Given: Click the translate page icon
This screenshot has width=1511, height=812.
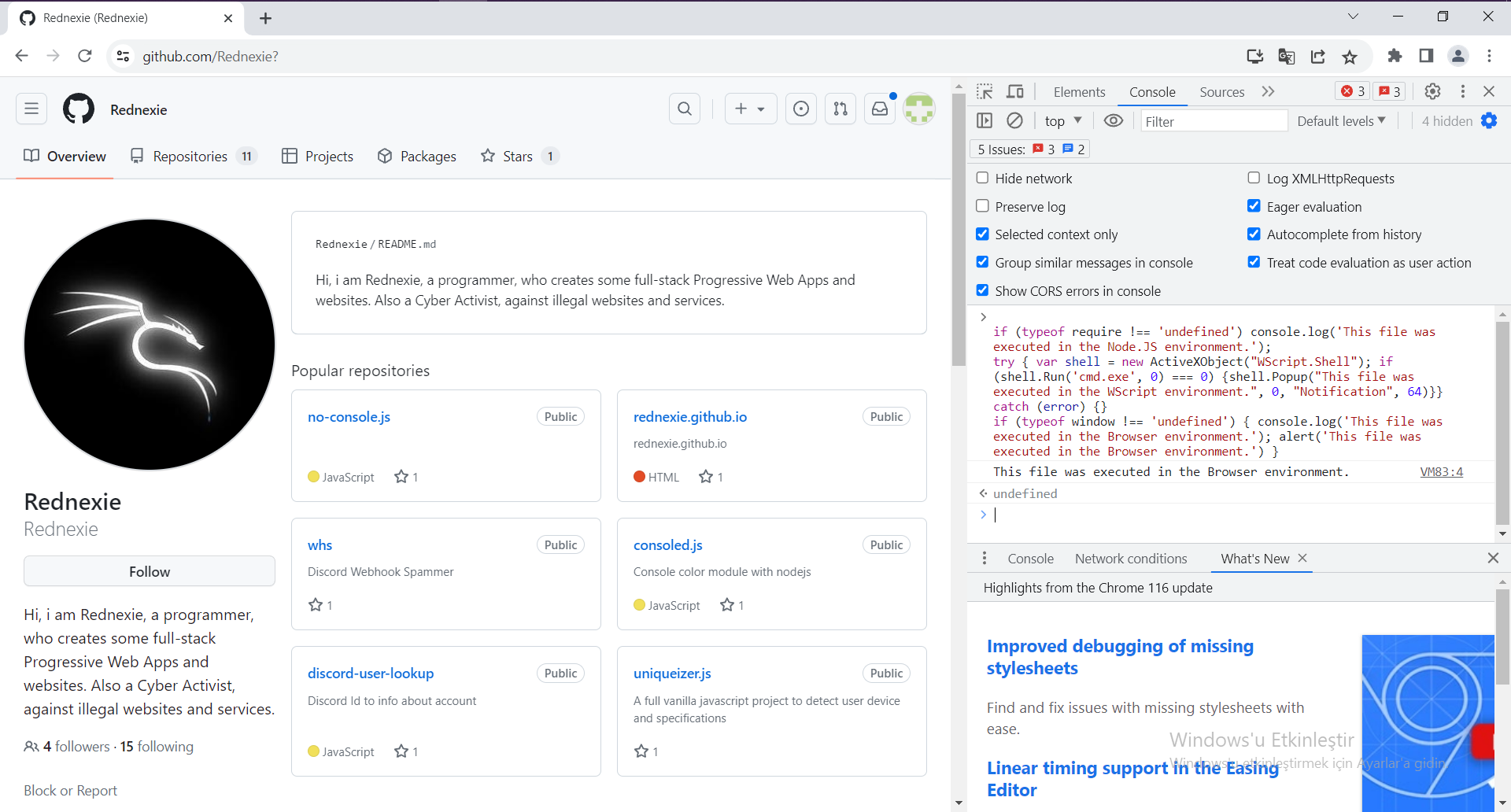Looking at the screenshot, I should pyautogui.click(x=1287, y=56).
